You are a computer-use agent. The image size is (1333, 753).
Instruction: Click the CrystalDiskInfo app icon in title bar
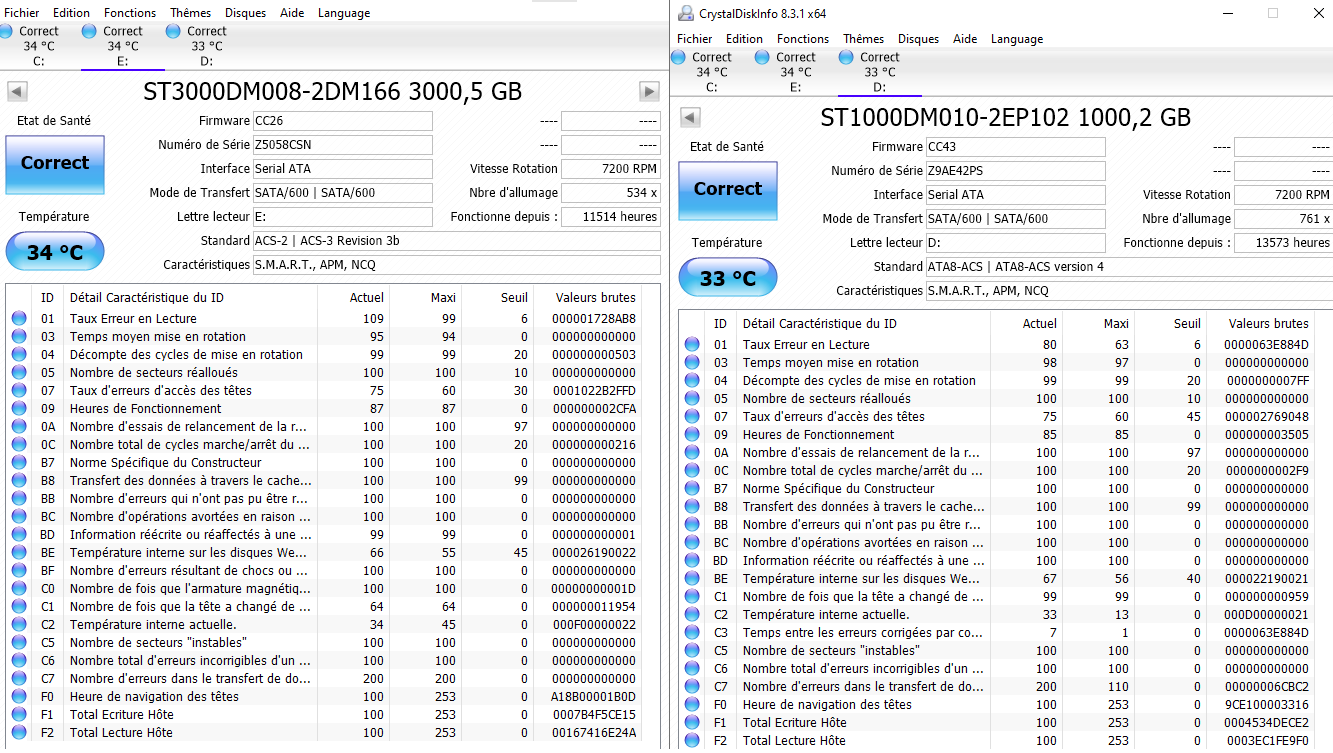coord(686,13)
